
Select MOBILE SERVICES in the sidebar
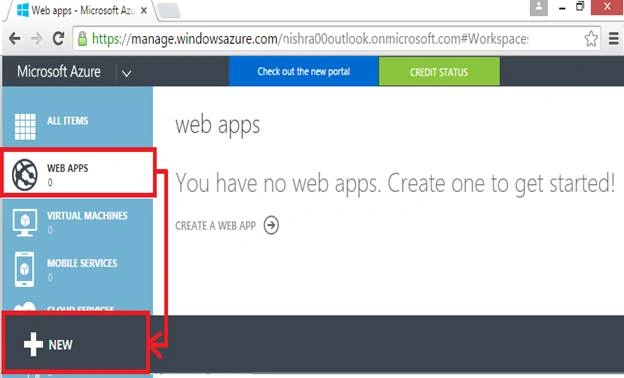[77, 269]
